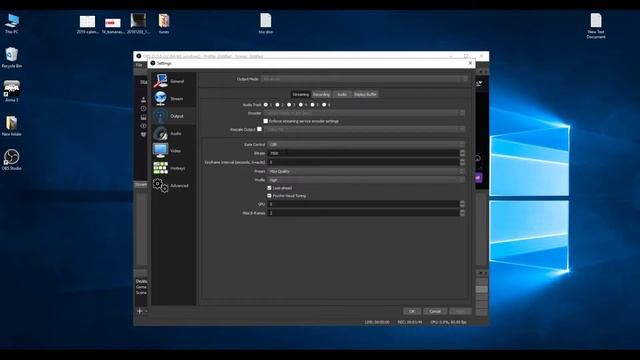640x360 pixels.
Task: Enable Rescale Output checkbox
Action: 260,129
